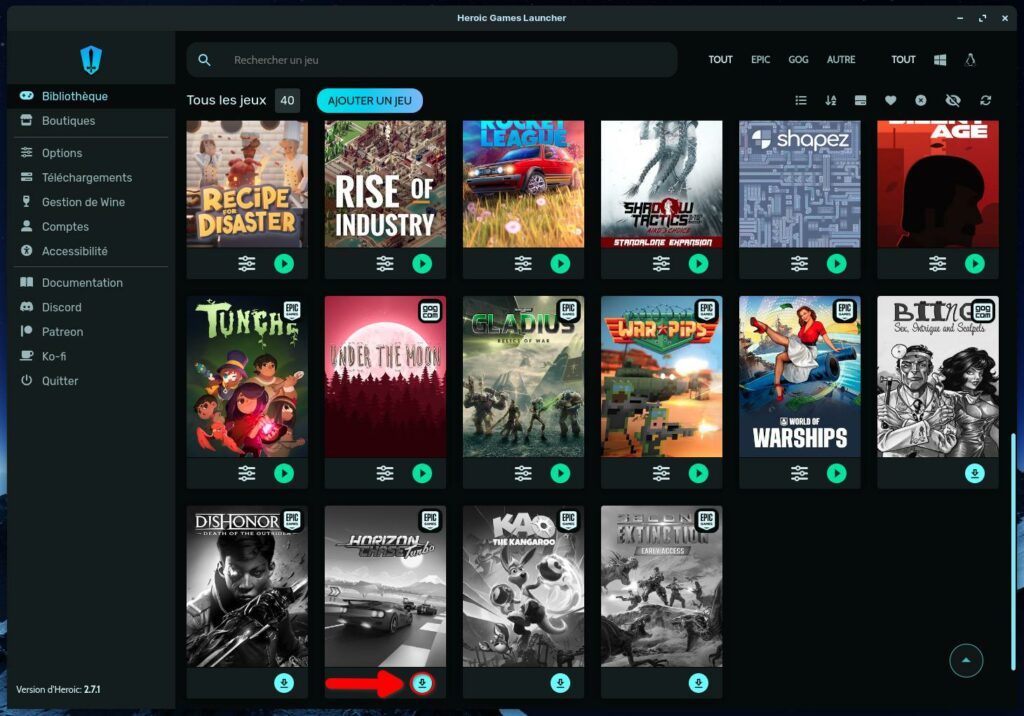Open Gestion de Wine in the sidebar

83,202
